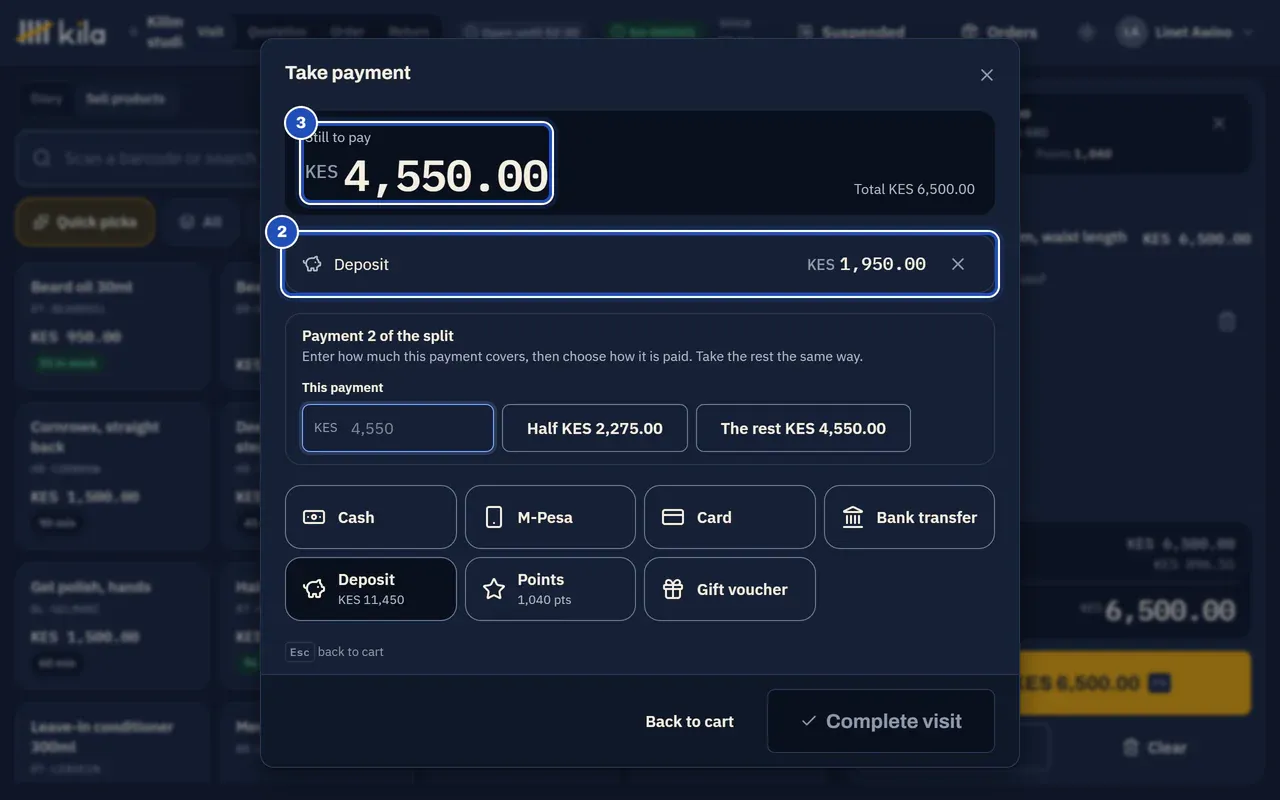Select the All category filter in background

(201, 222)
